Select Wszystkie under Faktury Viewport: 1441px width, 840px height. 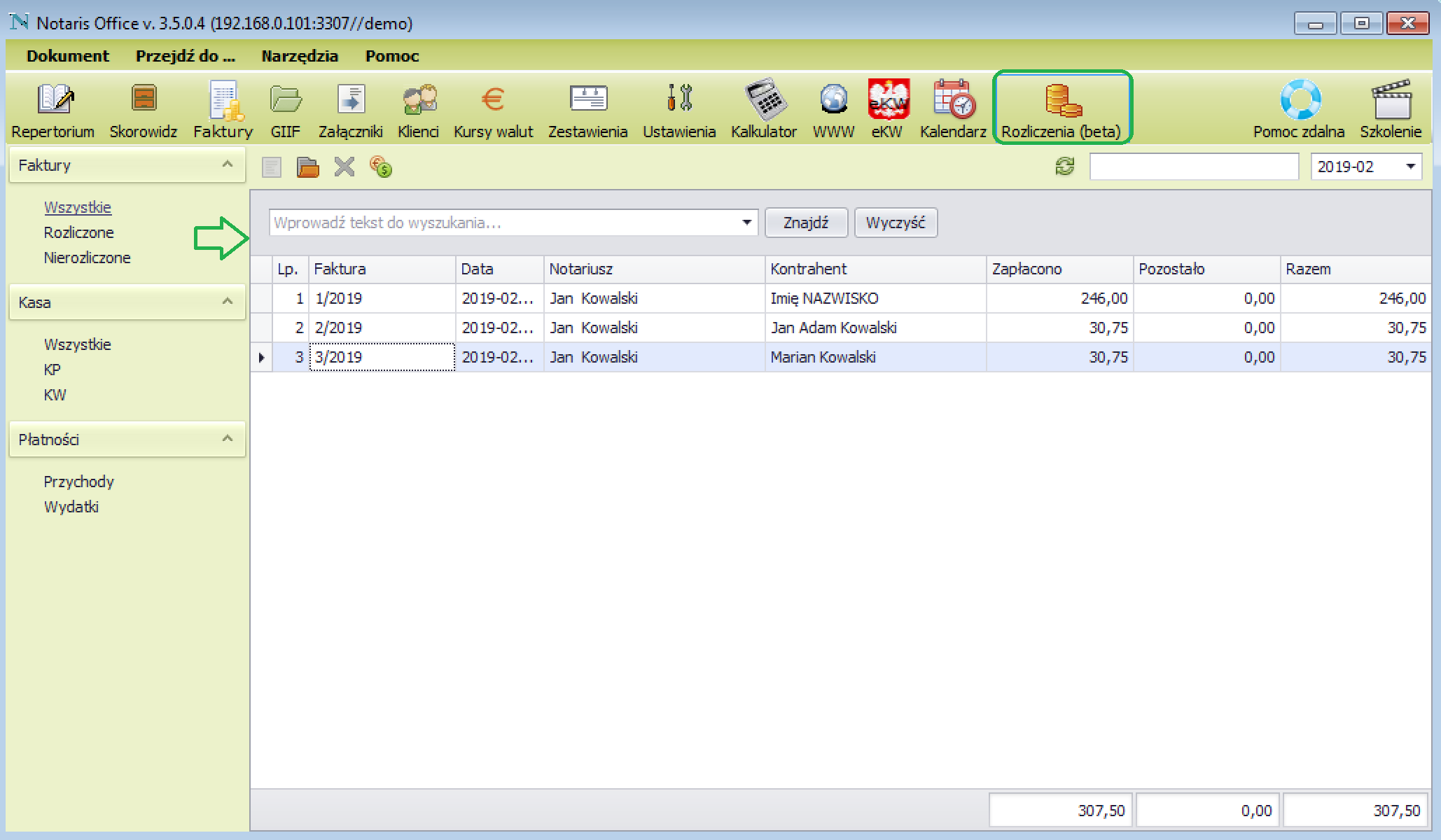click(x=78, y=207)
